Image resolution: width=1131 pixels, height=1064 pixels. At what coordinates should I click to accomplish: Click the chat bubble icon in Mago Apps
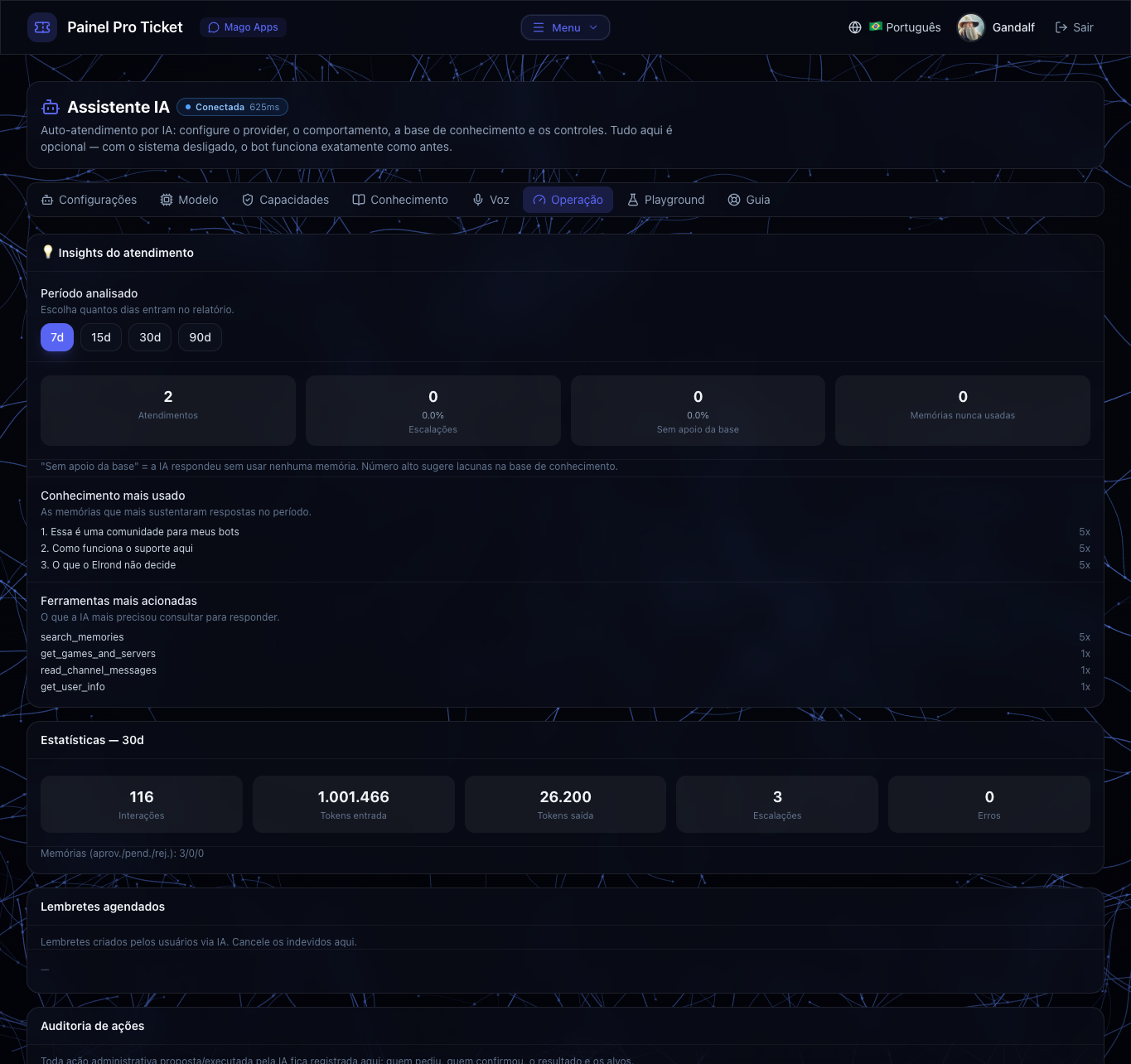tap(214, 27)
